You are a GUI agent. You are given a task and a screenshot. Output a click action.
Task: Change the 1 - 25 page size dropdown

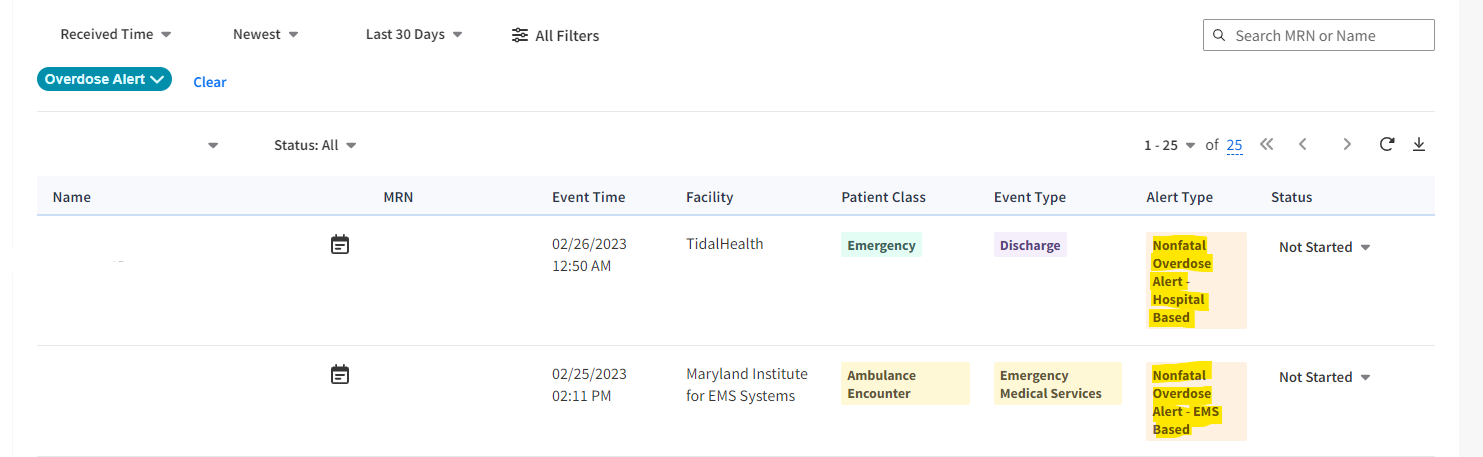(1169, 145)
